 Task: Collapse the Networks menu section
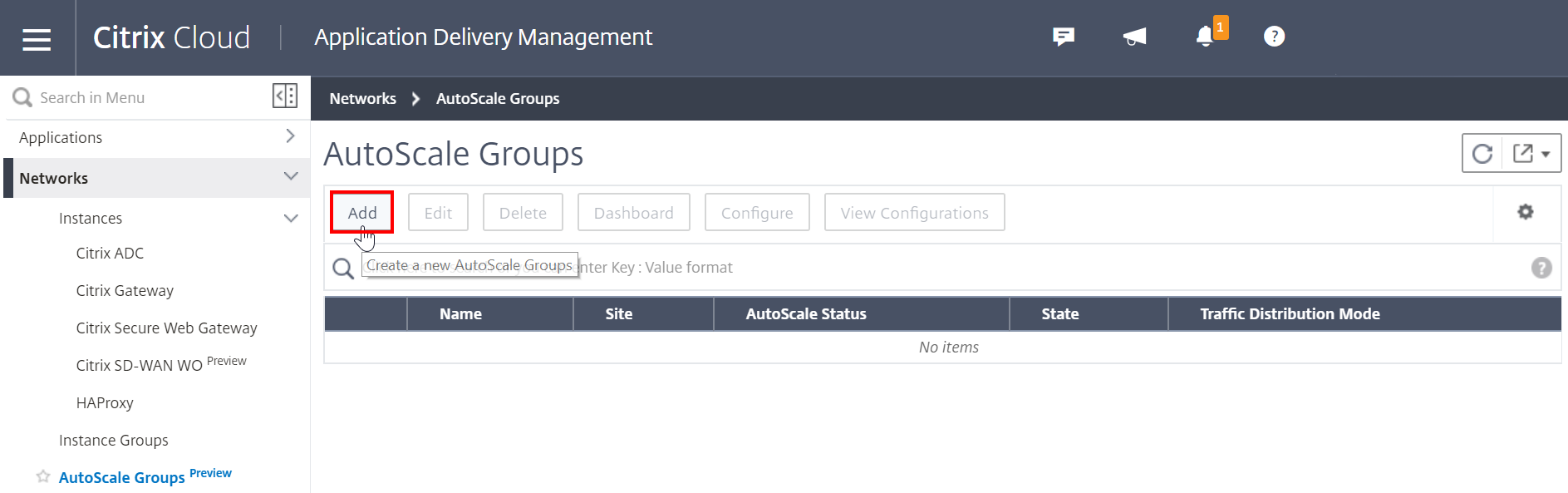pyautogui.click(x=290, y=176)
